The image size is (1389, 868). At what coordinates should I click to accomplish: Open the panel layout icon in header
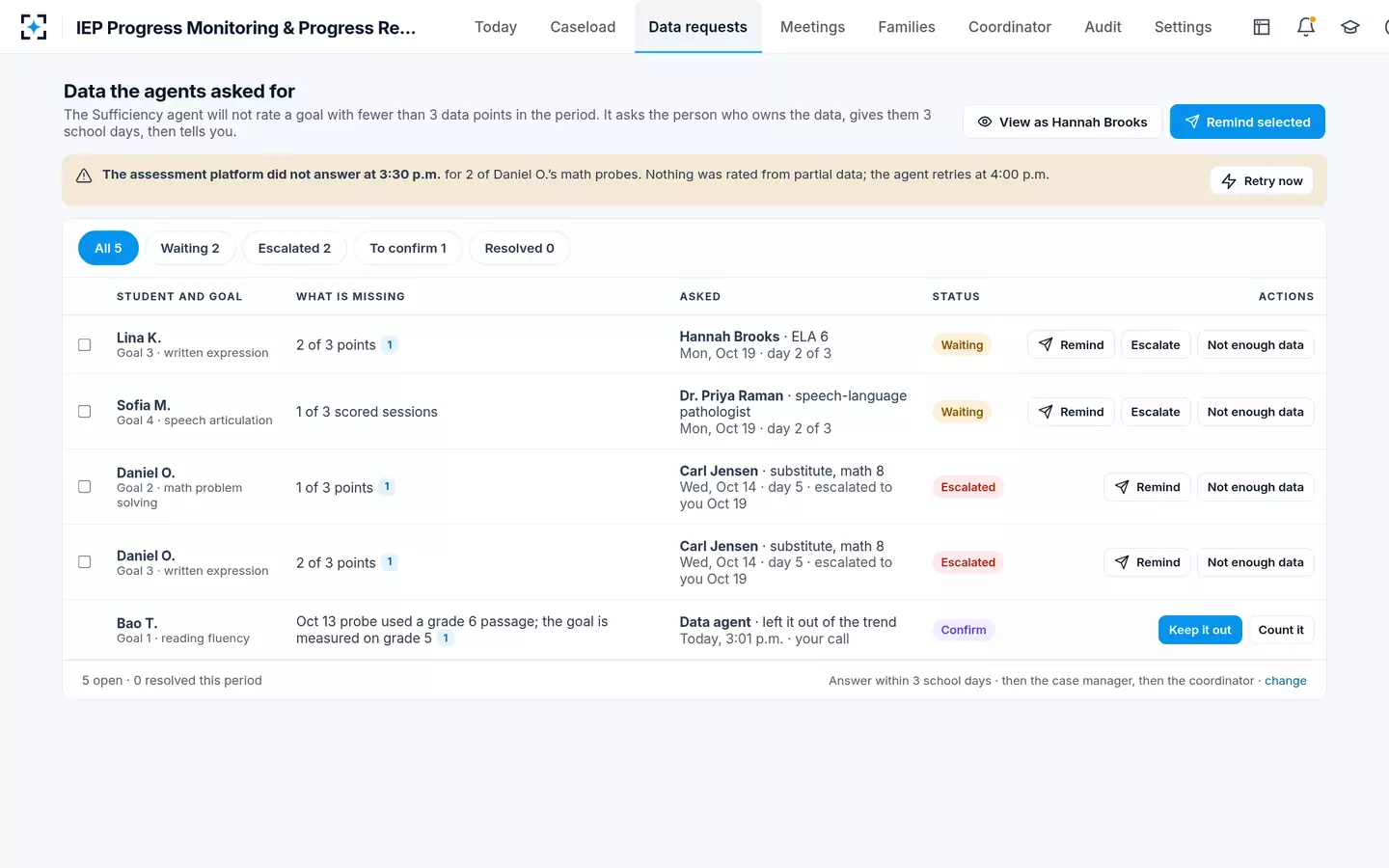coord(1262,27)
